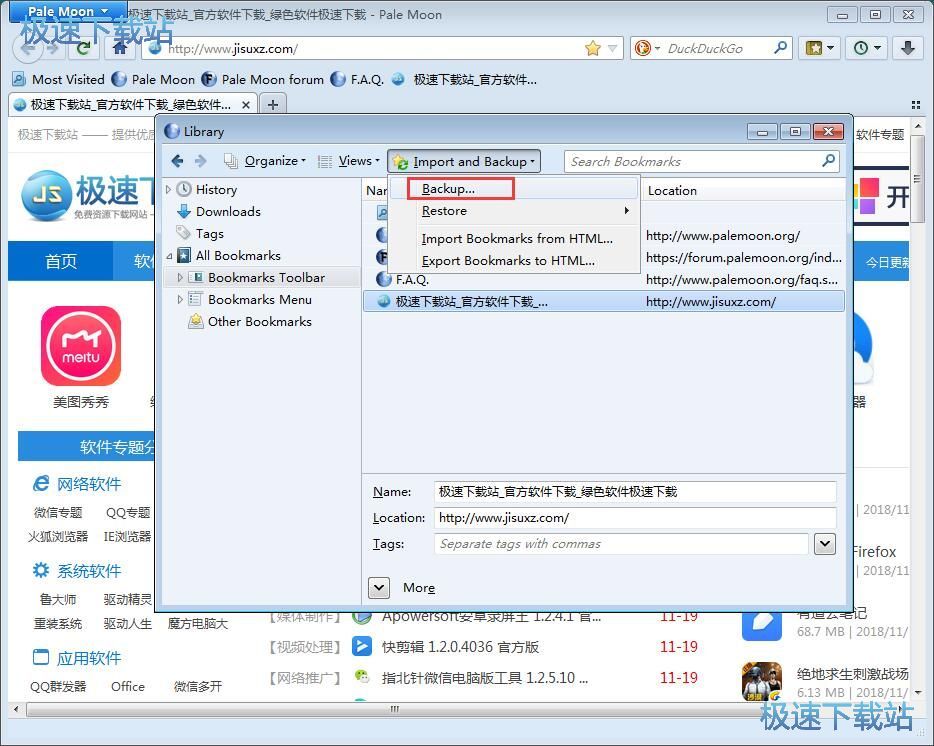This screenshot has width=934, height=746.
Task: Select Export Bookmarks to HTML...
Action: [515, 260]
